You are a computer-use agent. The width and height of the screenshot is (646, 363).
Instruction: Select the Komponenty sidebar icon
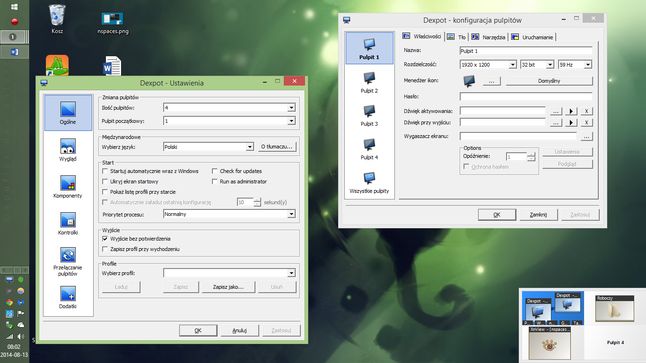click(68, 187)
